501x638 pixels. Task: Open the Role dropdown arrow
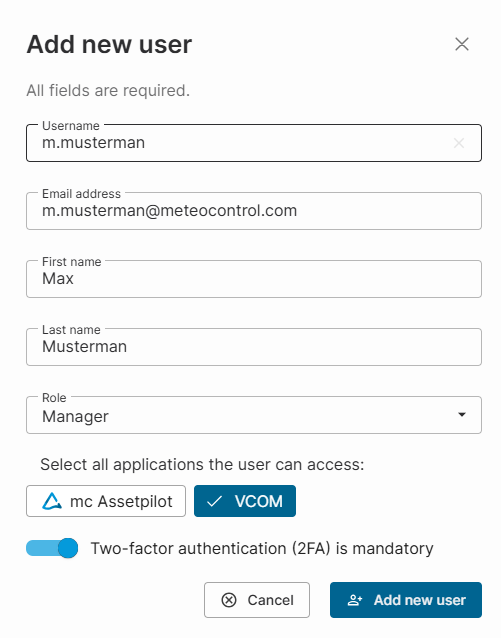point(462,415)
